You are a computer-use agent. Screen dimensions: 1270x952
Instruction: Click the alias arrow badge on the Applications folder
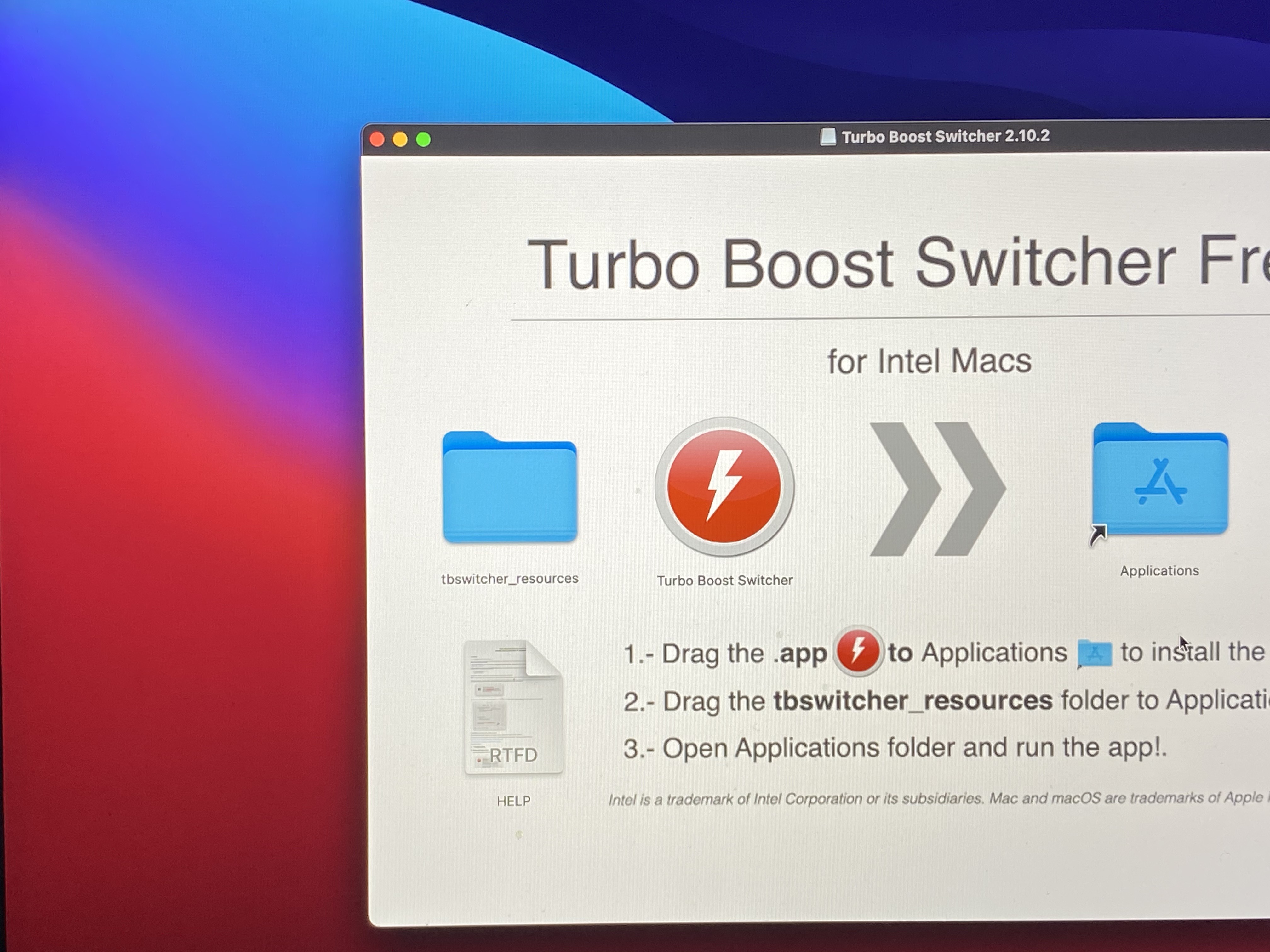[x=1098, y=535]
